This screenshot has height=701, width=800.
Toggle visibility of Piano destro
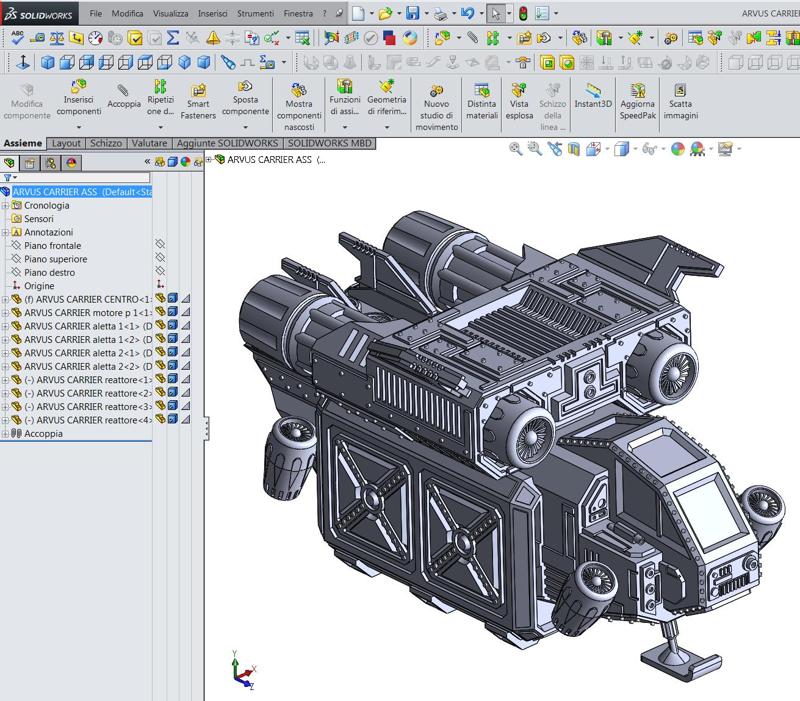(x=159, y=271)
